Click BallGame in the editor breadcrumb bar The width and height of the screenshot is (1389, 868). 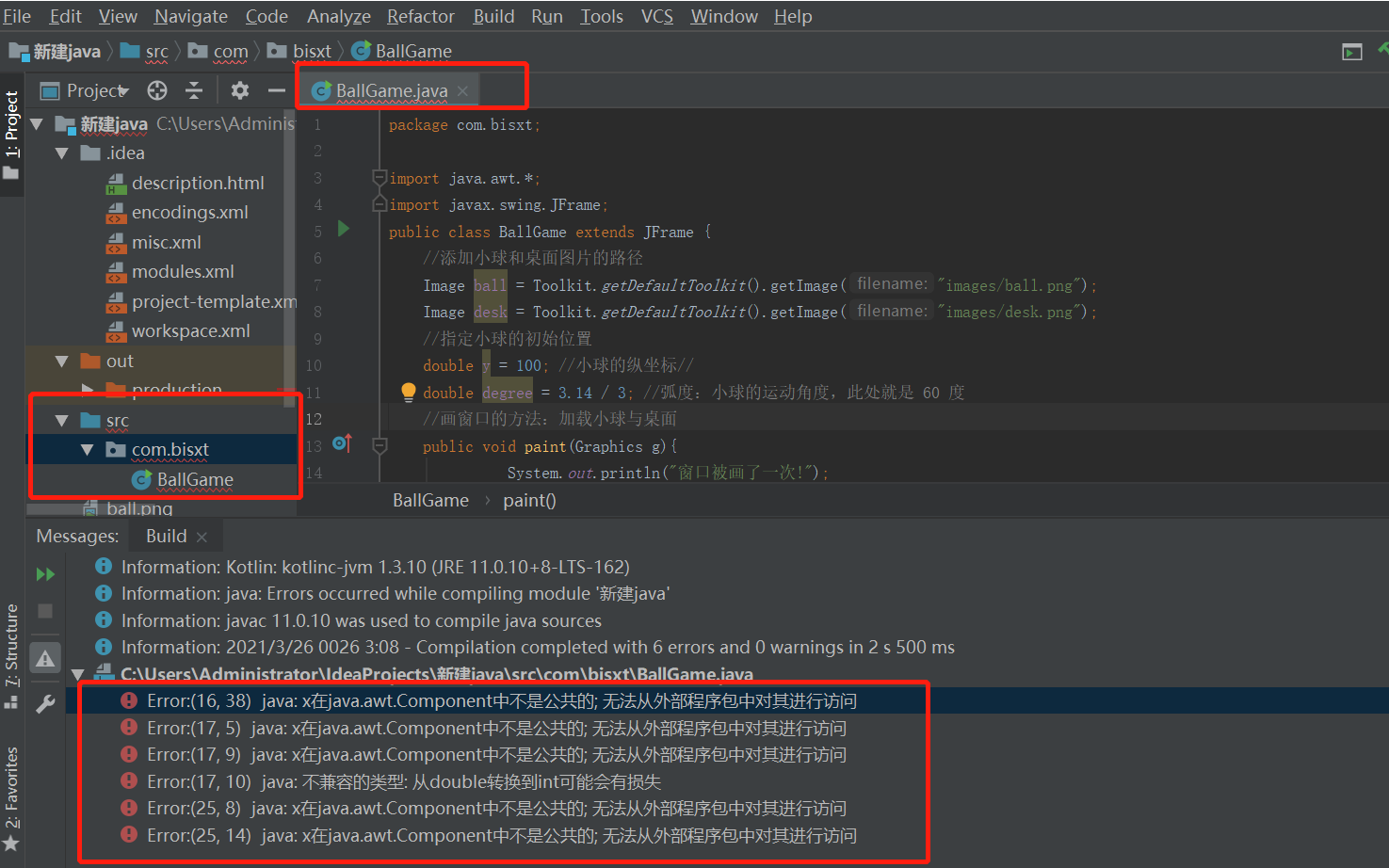coord(430,500)
